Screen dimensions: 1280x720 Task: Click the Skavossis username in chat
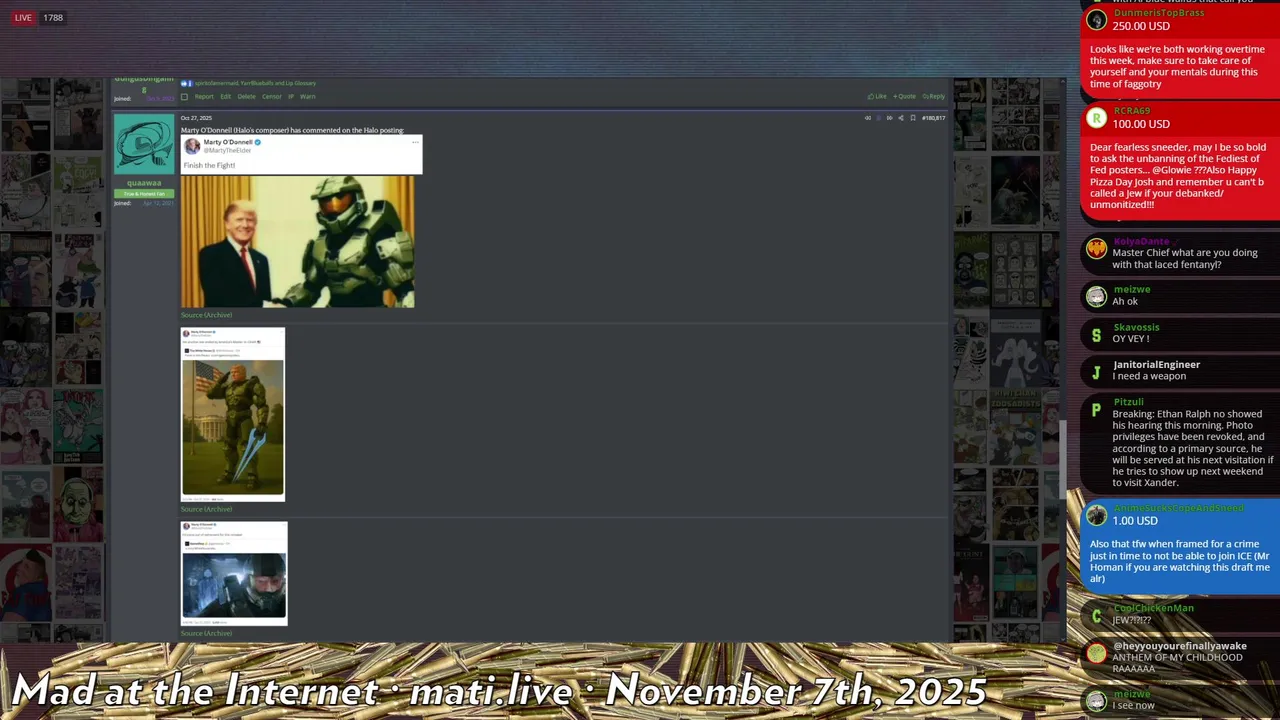(x=1136, y=327)
